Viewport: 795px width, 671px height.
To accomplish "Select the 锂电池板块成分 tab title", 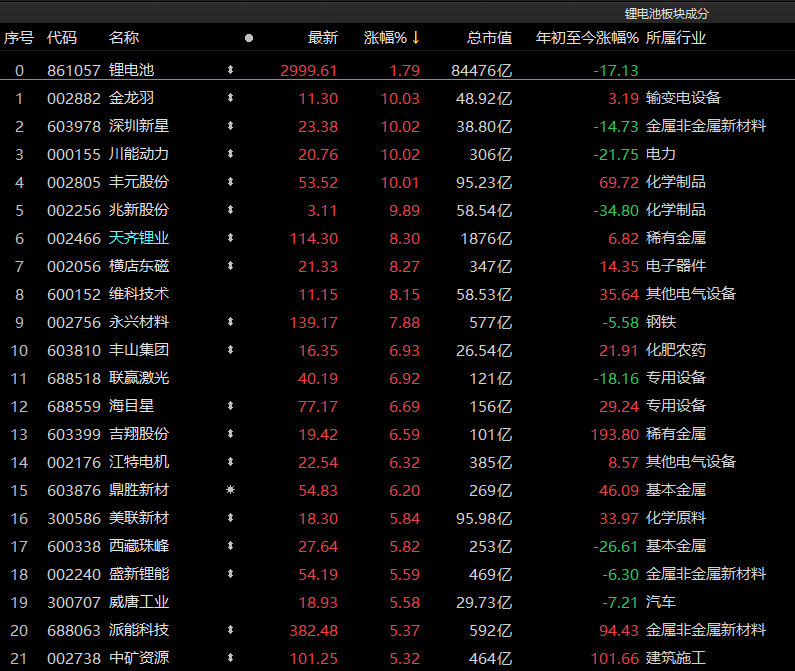I will [x=666, y=13].
